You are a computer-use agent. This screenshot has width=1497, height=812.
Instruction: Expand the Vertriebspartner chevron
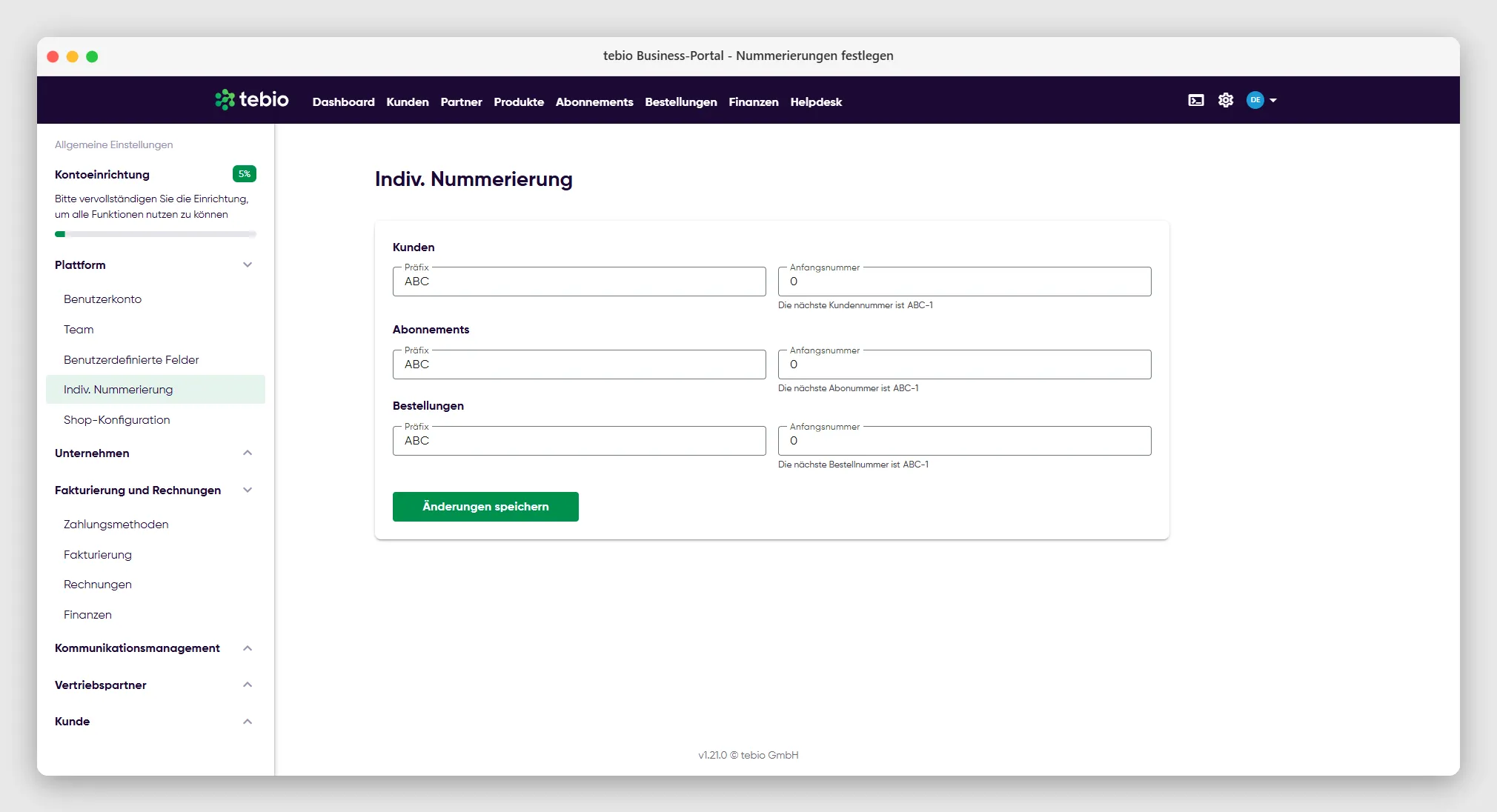pos(248,685)
